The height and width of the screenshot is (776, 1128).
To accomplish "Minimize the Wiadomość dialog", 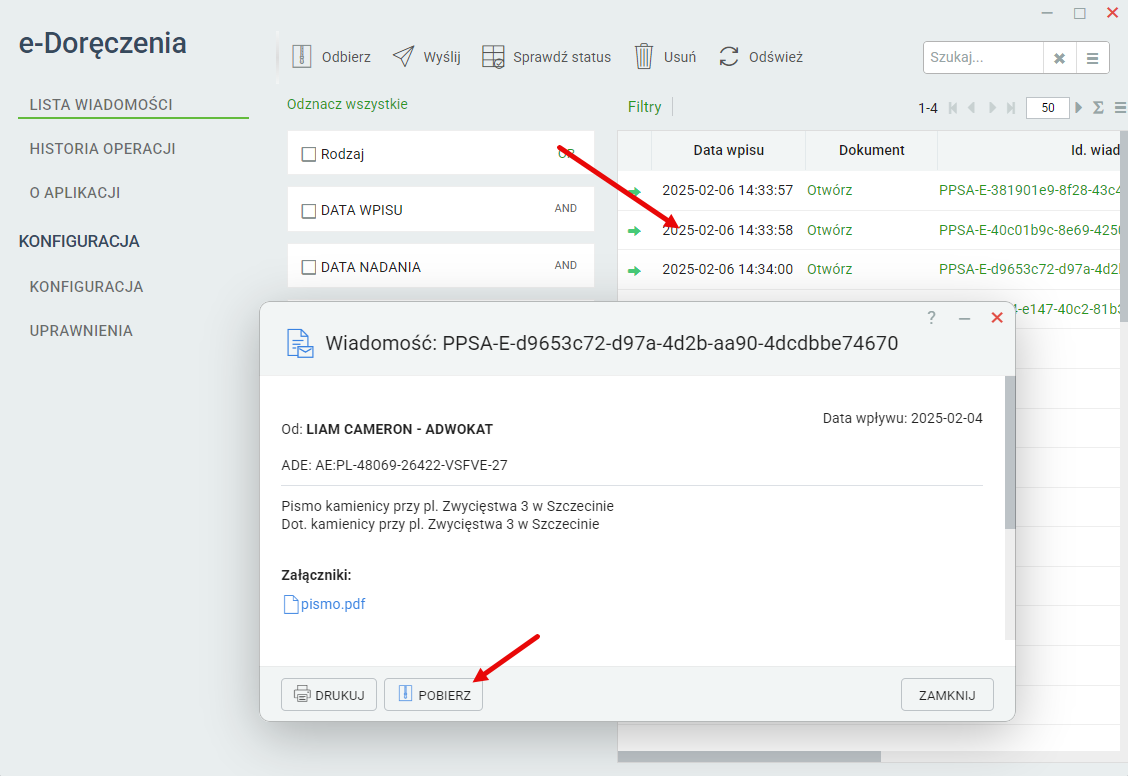I will click(964, 318).
